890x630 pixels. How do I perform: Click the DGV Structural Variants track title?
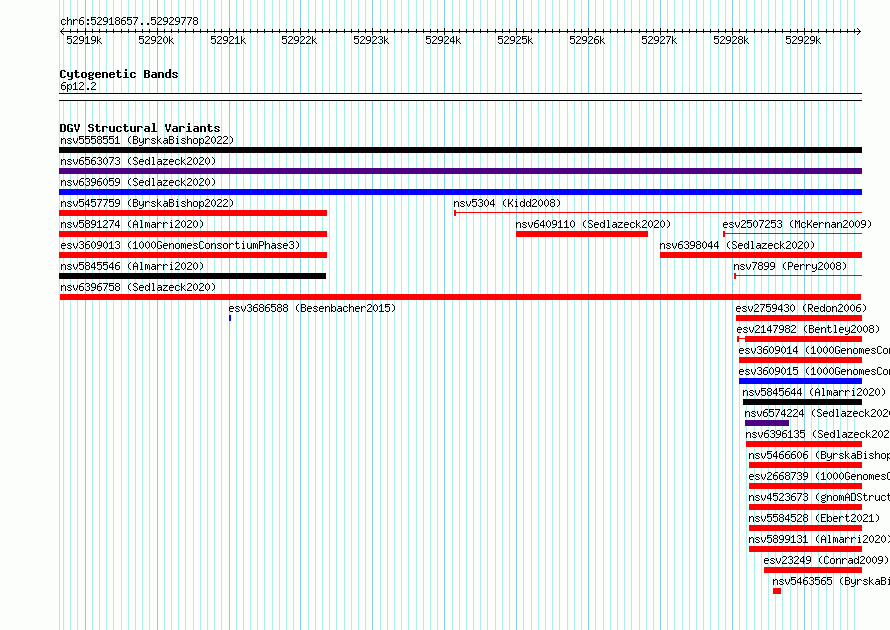point(140,128)
